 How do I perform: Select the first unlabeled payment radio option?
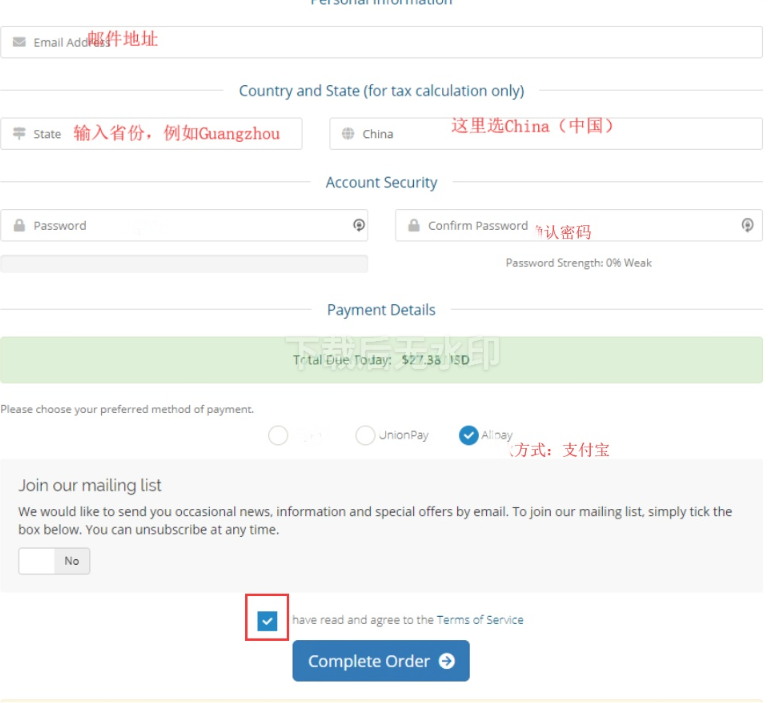click(278, 435)
